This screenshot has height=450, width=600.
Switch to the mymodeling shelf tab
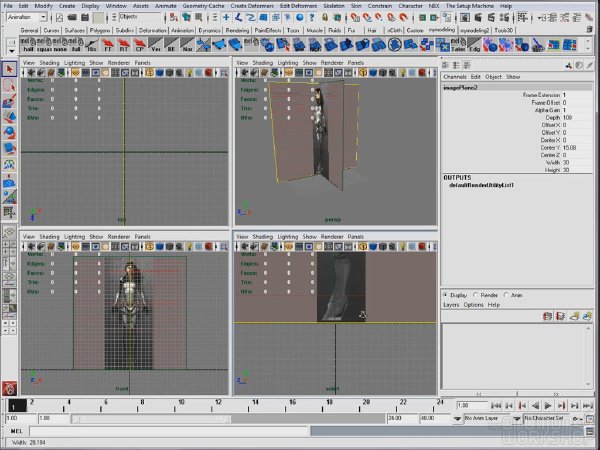point(442,30)
